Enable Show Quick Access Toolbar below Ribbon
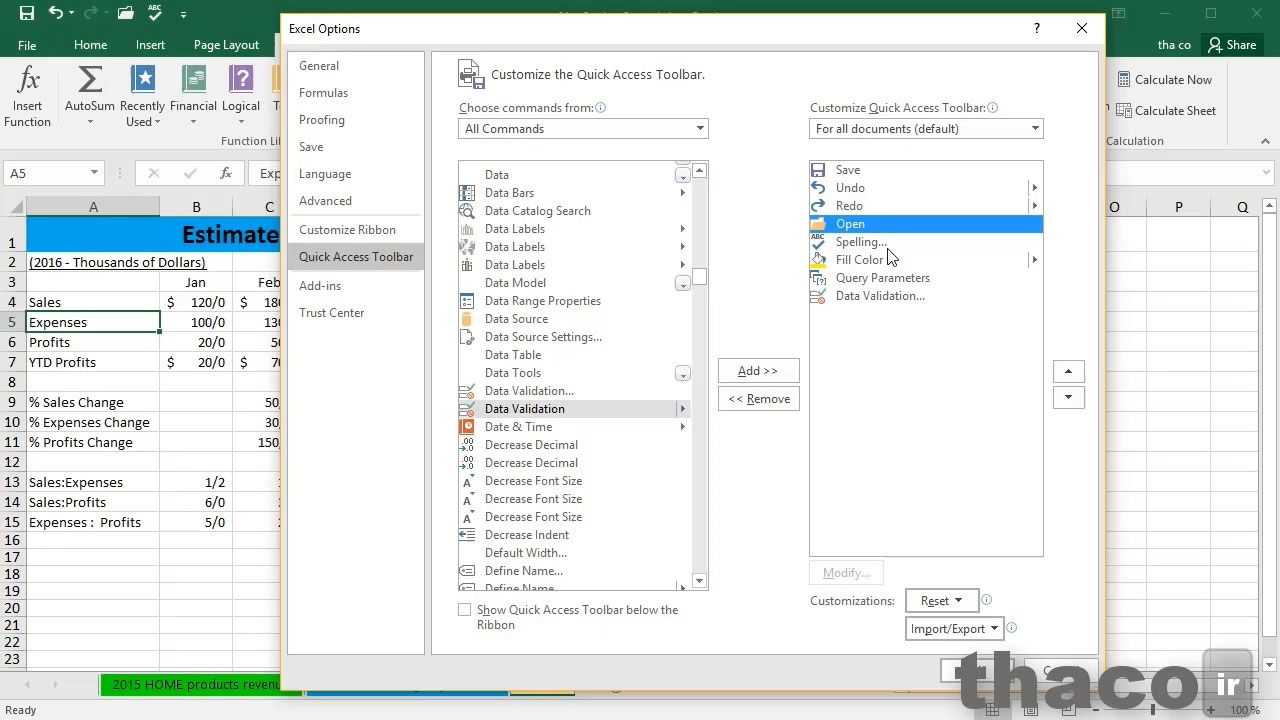 pyautogui.click(x=464, y=610)
